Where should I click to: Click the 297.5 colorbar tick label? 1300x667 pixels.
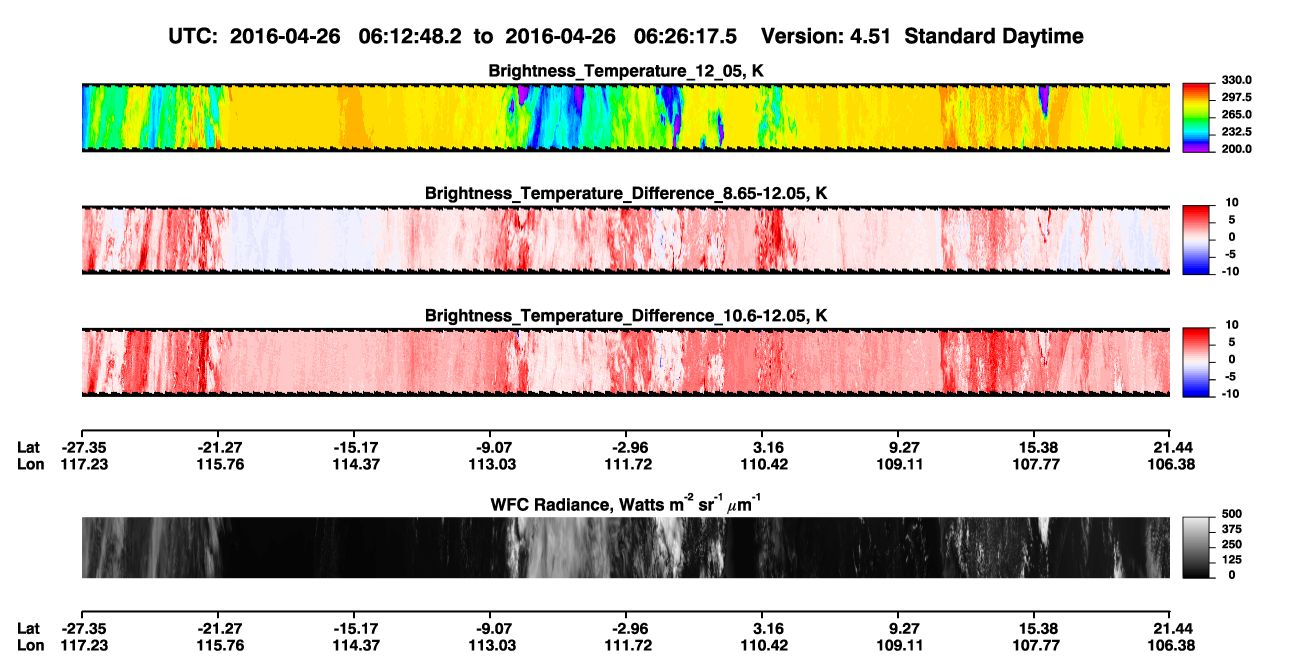(x=1236, y=98)
